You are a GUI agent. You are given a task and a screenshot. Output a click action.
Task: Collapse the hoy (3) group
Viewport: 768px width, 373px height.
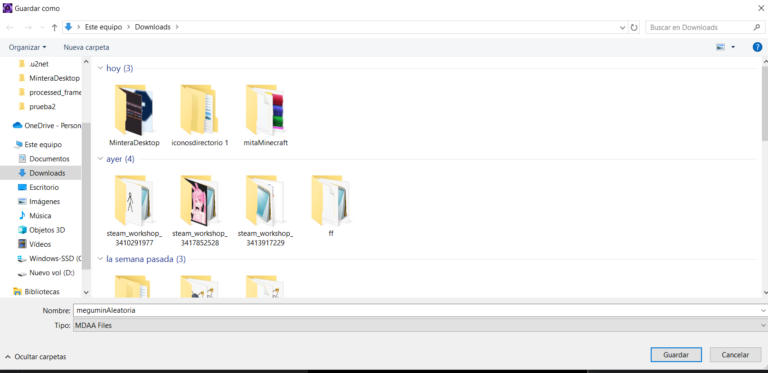pyautogui.click(x=100, y=69)
